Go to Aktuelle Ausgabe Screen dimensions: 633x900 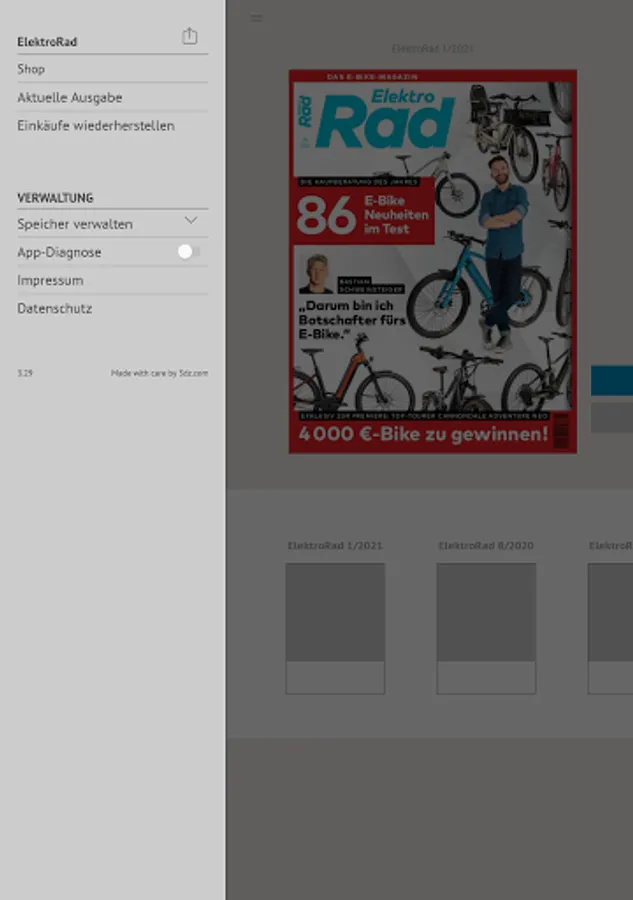tap(112, 98)
